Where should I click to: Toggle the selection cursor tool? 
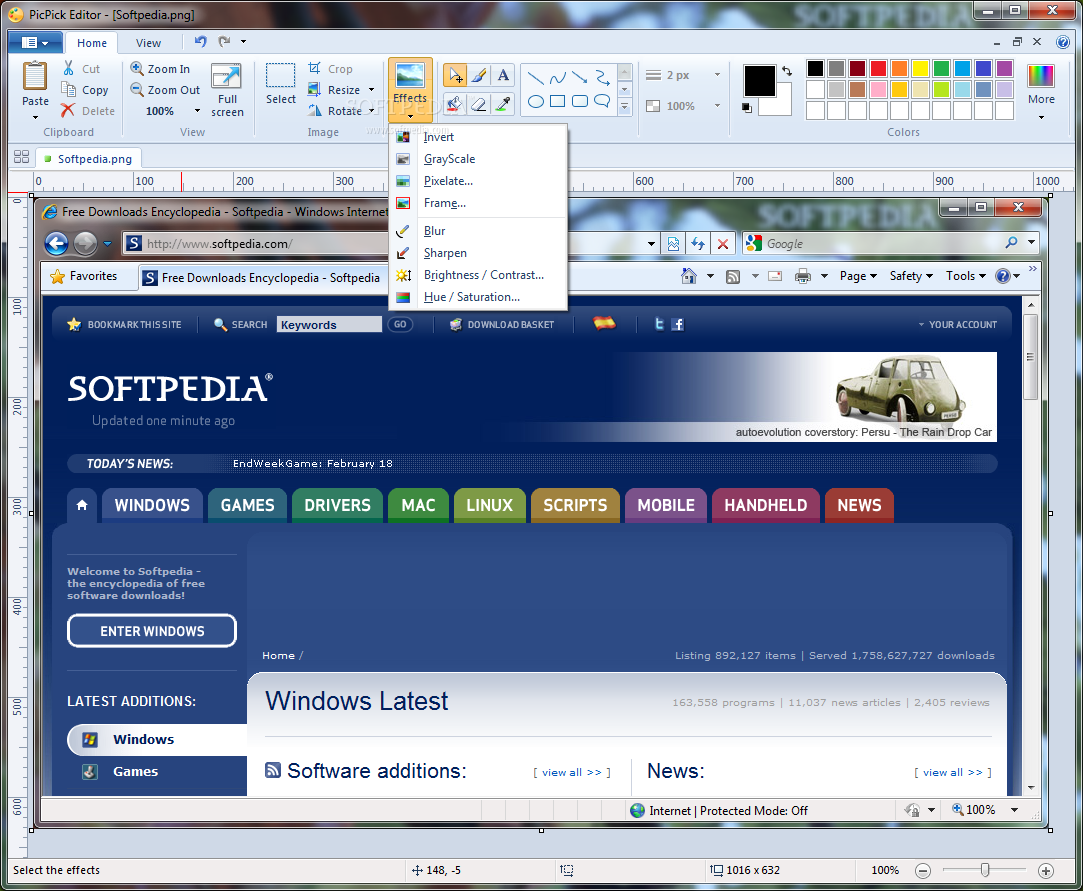(455, 76)
